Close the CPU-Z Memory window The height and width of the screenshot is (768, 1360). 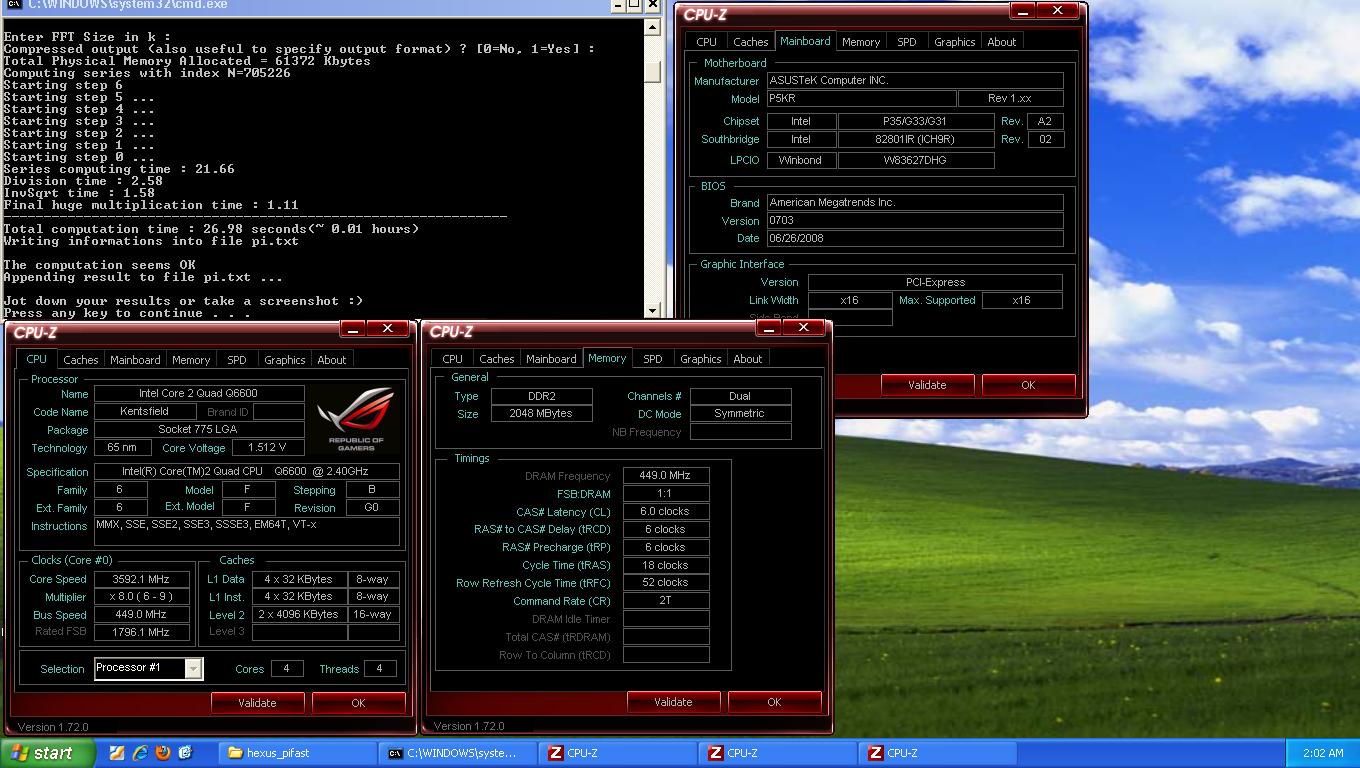point(803,327)
